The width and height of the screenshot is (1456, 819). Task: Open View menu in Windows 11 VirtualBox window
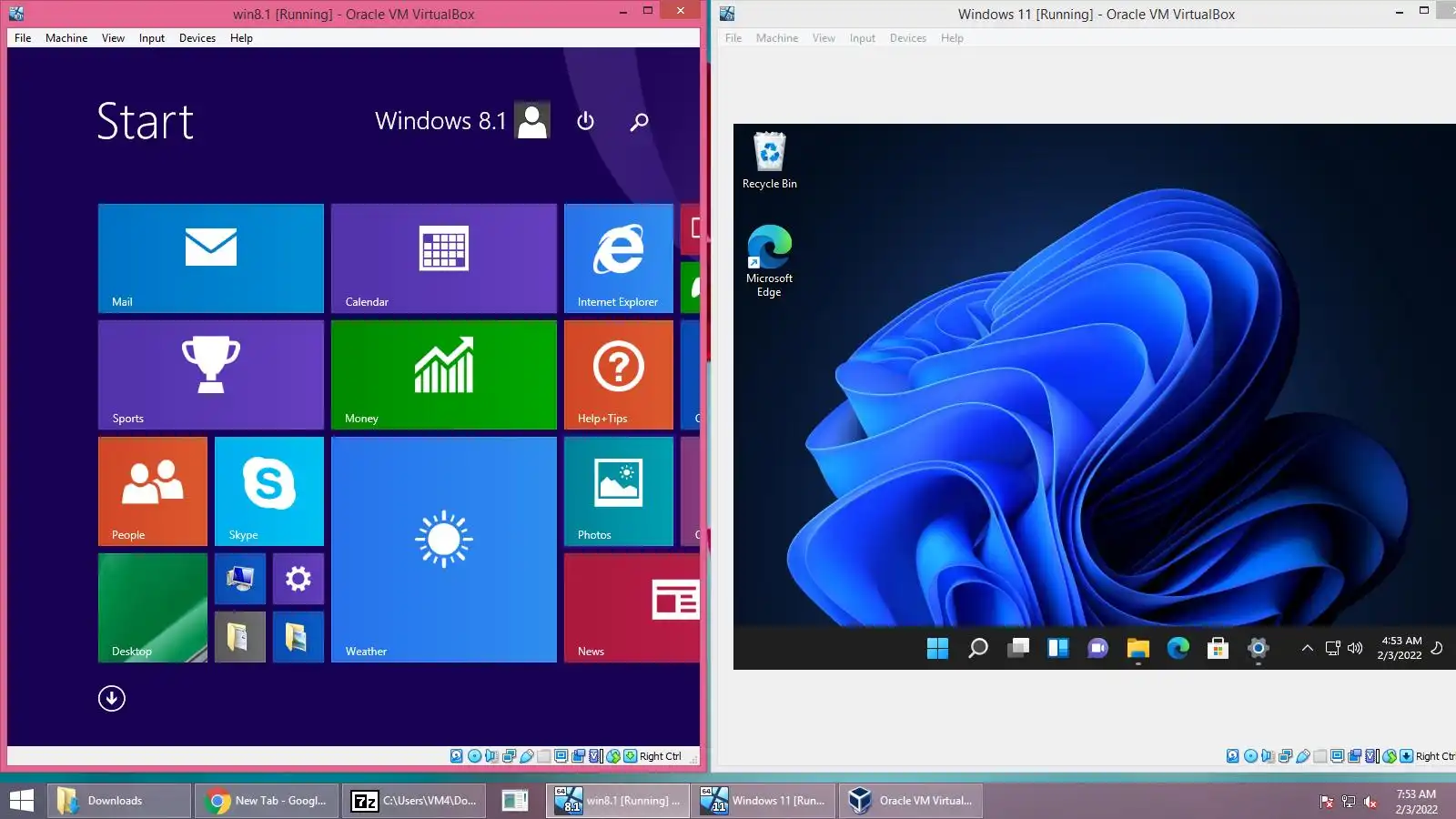coord(824,38)
